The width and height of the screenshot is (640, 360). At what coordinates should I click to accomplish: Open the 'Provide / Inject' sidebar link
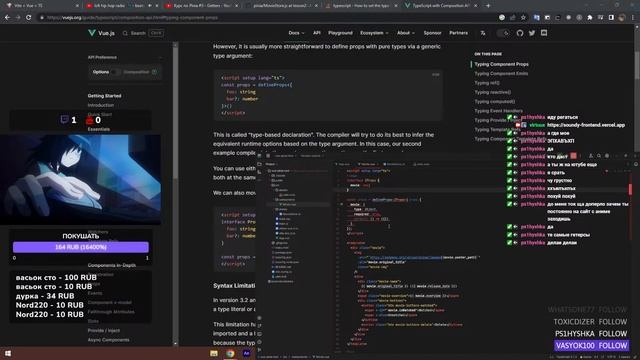tap(104, 331)
